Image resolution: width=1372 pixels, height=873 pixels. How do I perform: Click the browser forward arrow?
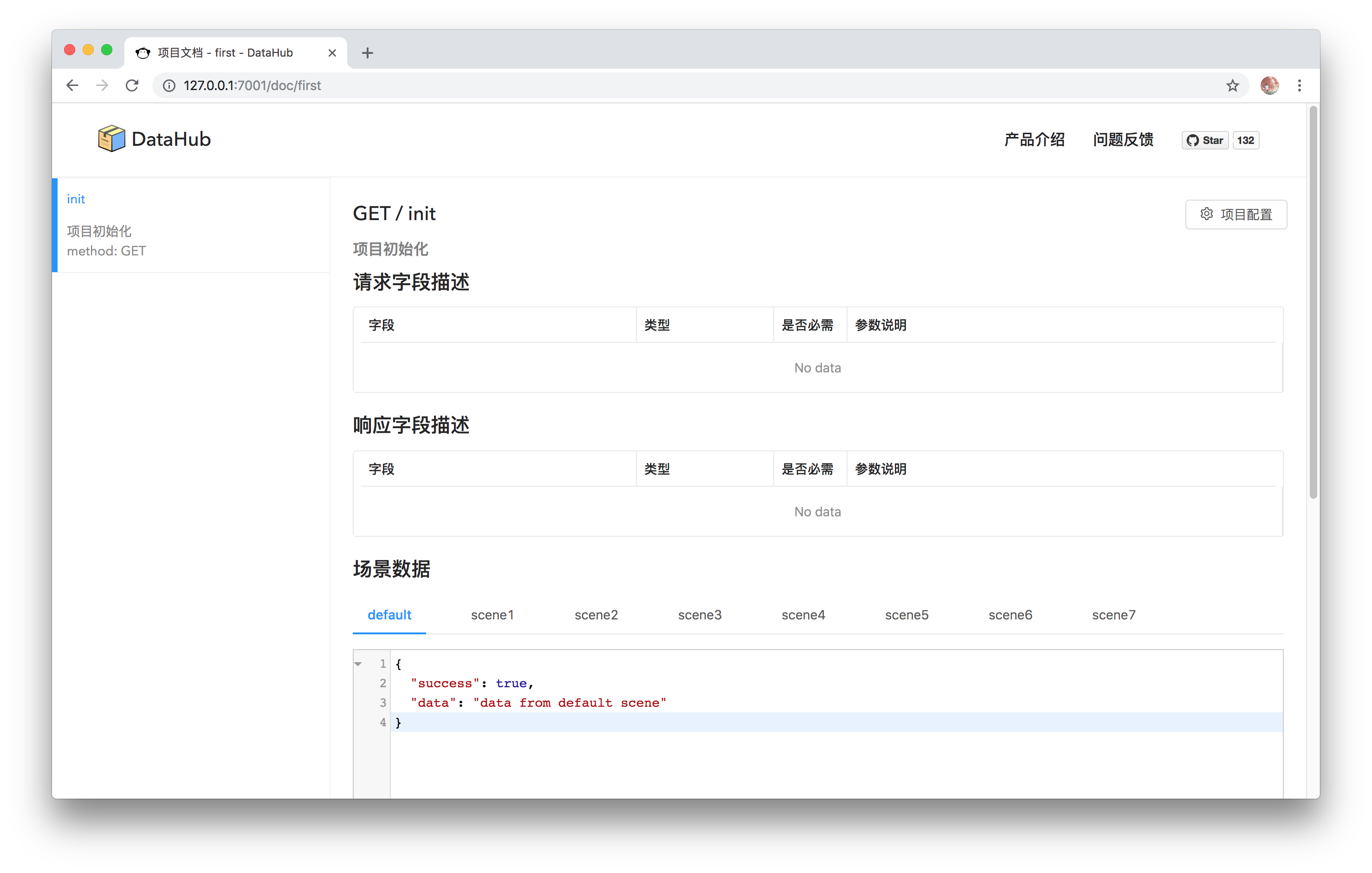point(103,85)
